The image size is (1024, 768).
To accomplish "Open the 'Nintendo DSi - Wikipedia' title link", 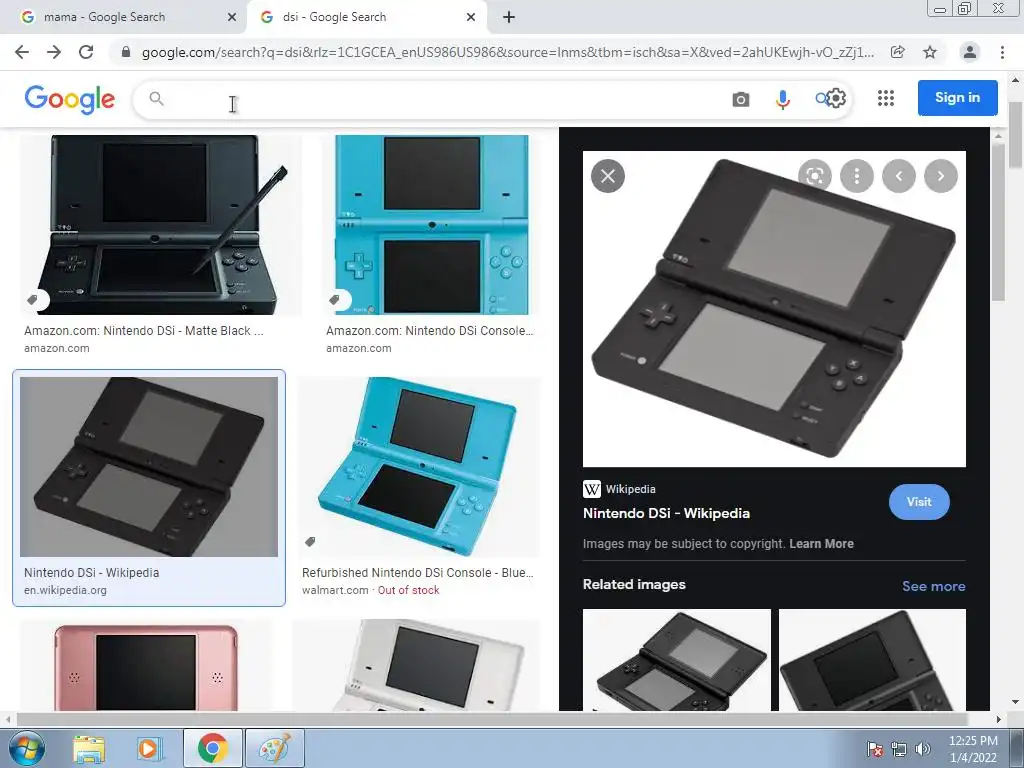I will pyautogui.click(x=666, y=513).
